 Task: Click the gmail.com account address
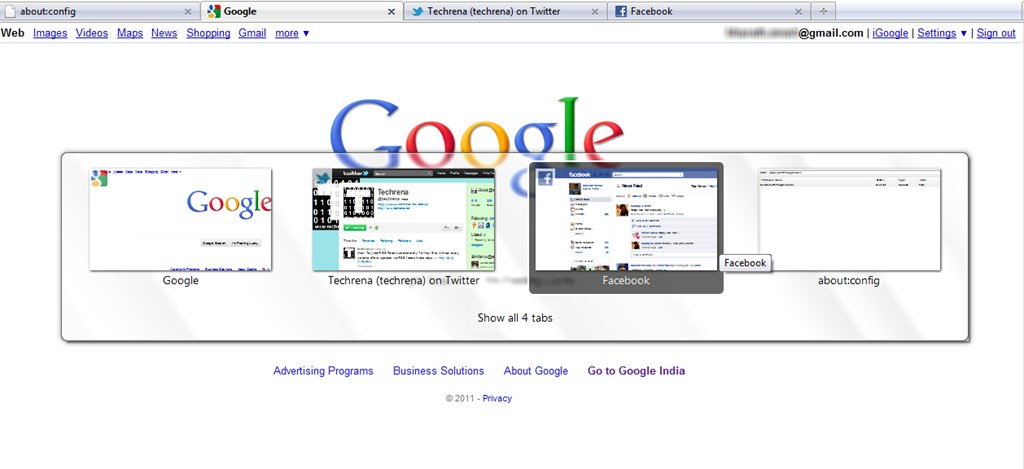pos(794,33)
